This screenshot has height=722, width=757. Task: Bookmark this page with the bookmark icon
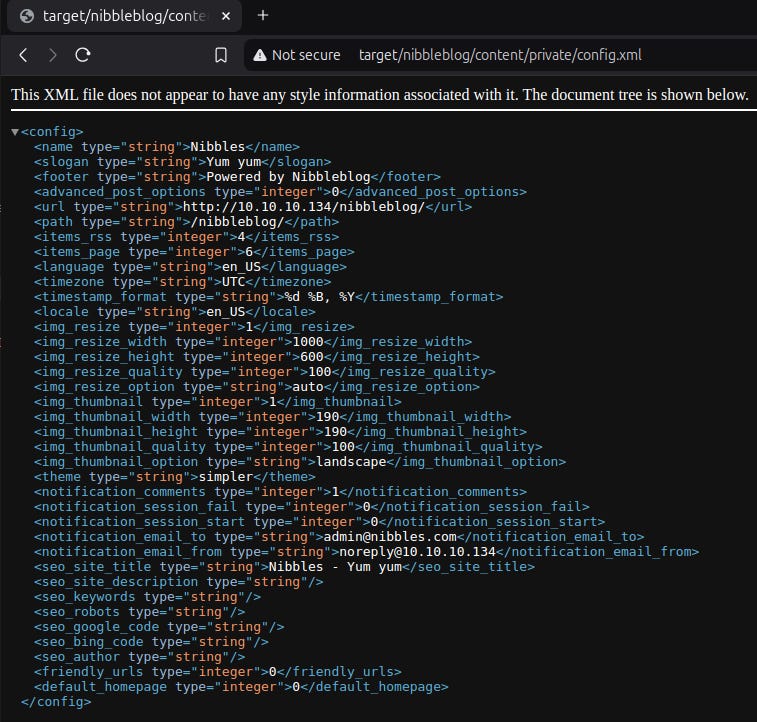coord(221,55)
